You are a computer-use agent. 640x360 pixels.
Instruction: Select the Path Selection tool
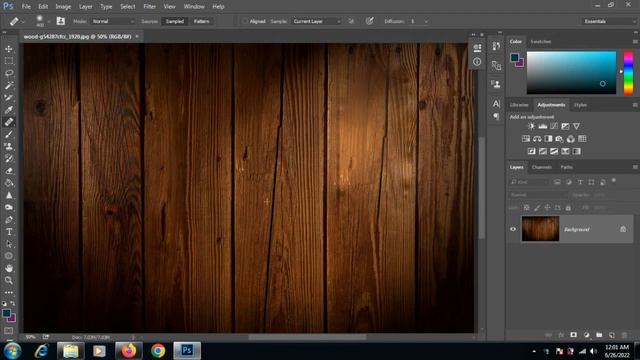click(x=9, y=244)
